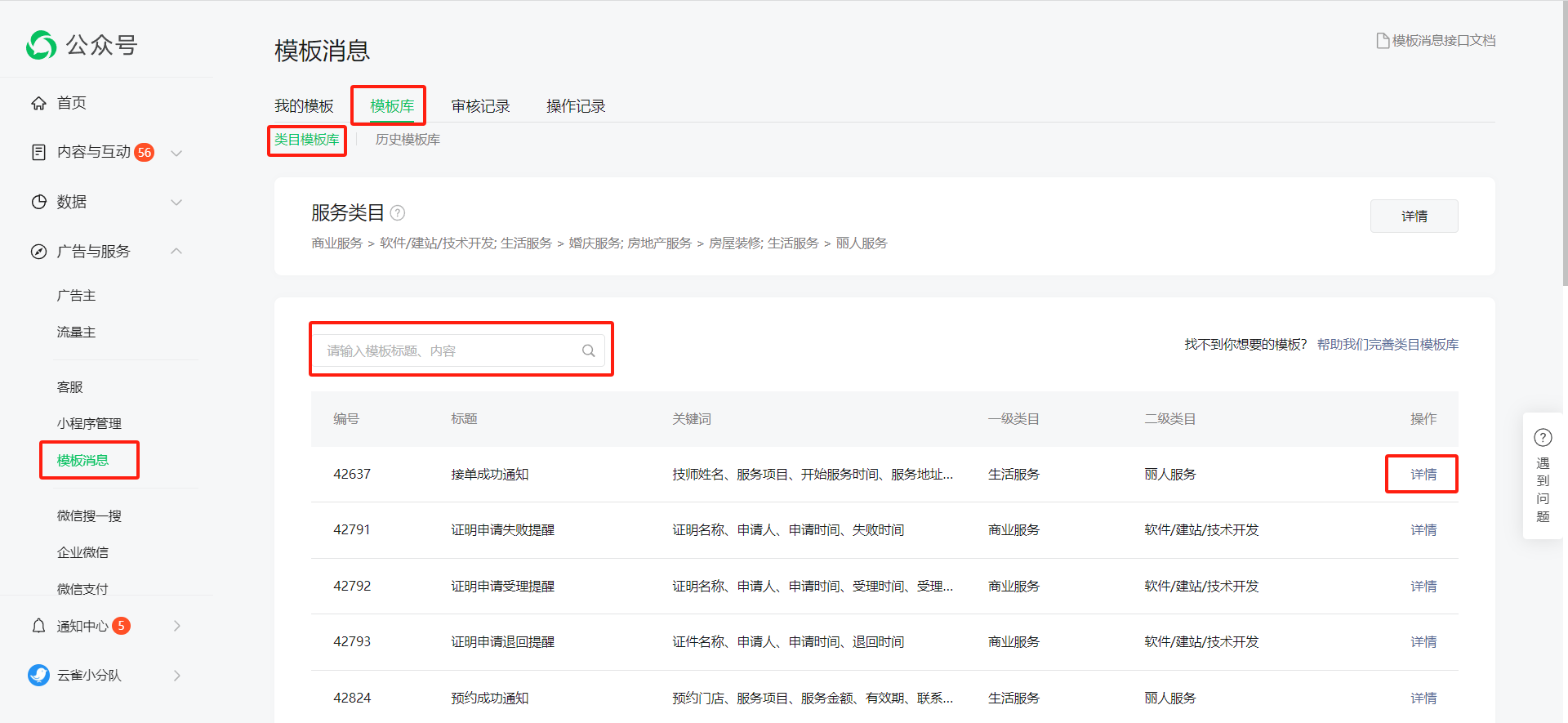The height and width of the screenshot is (723, 1568).
Task: Open 详情 for template 42791
Action: pos(1423,530)
